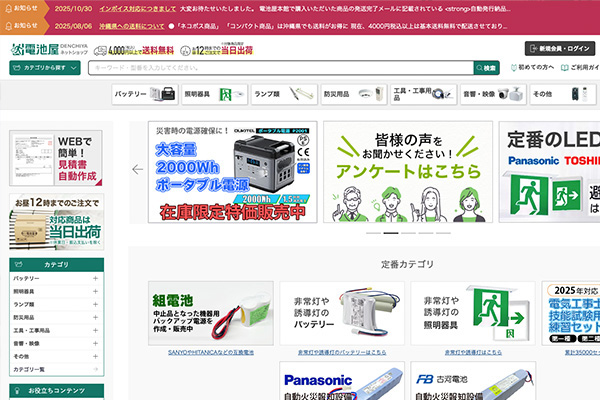Click the 新規会員・ログイン button
Screen dimensions: 600x400
point(566,48)
